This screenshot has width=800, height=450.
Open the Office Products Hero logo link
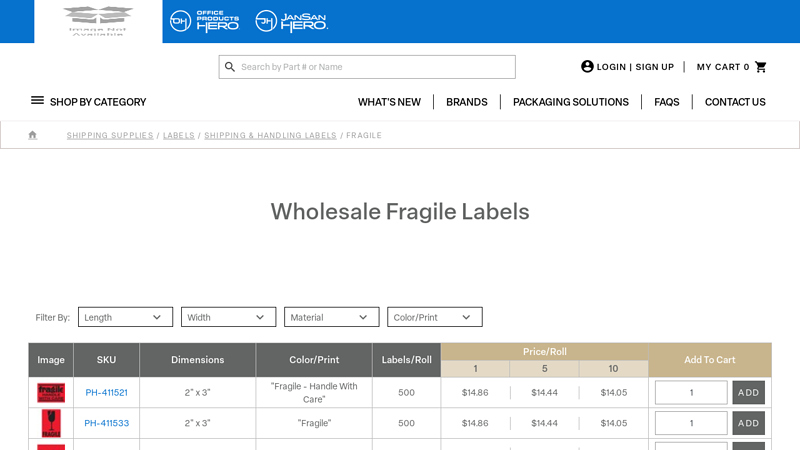point(205,21)
